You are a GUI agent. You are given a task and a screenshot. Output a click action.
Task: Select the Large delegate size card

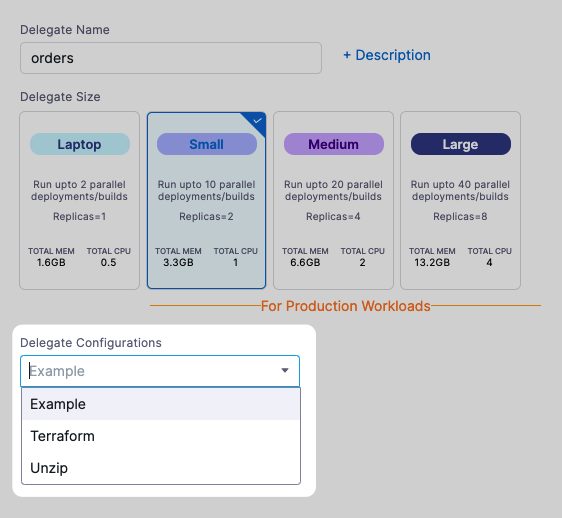pyautogui.click(x=460, y=200)
